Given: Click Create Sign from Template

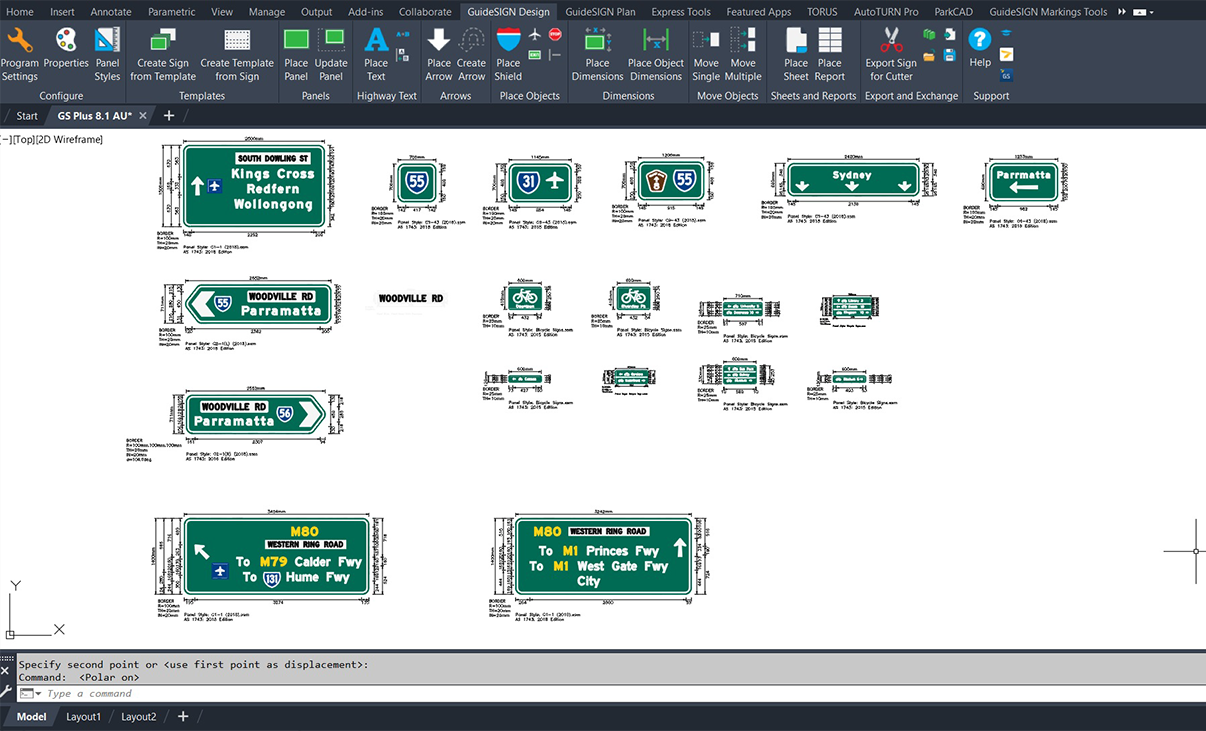Looking at the screenshot, I should tap(163, 55).
